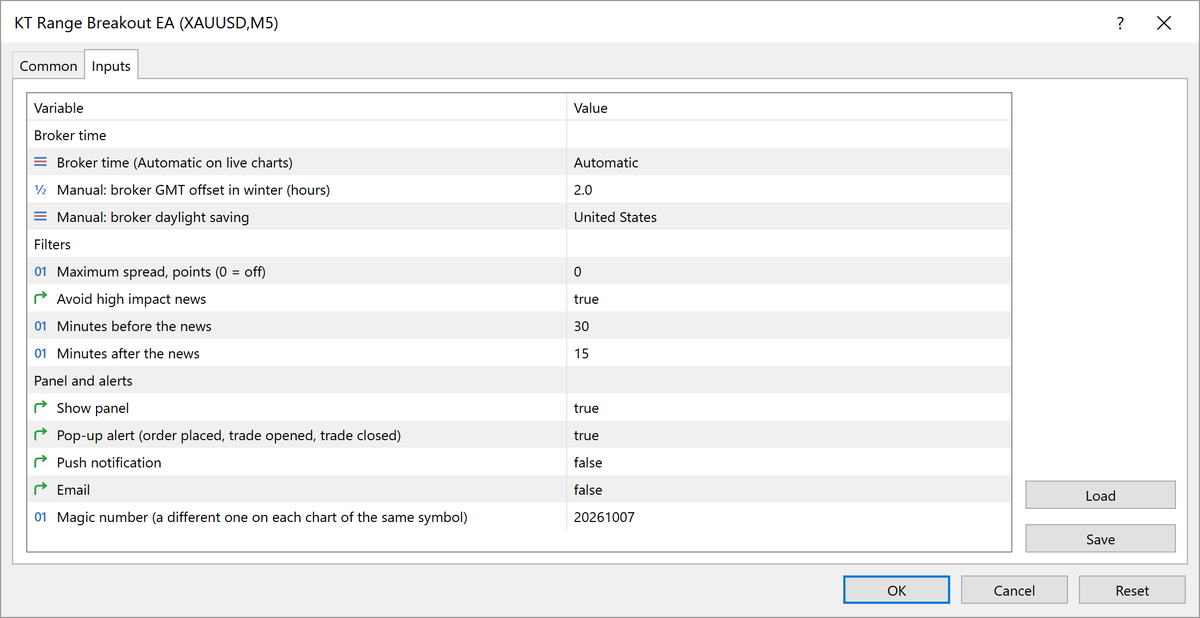Select the Filters section header row

[520, 244]
